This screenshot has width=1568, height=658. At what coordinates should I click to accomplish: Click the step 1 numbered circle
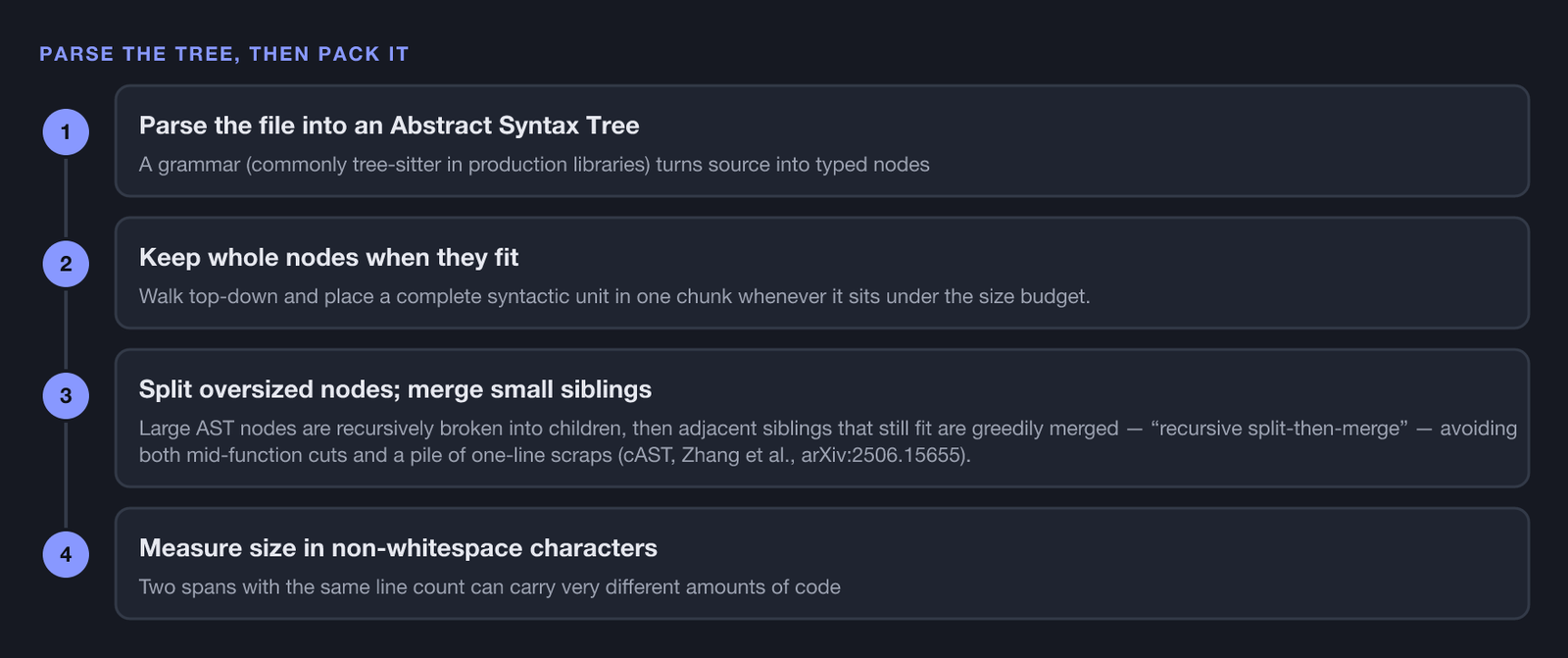[66, 132]
